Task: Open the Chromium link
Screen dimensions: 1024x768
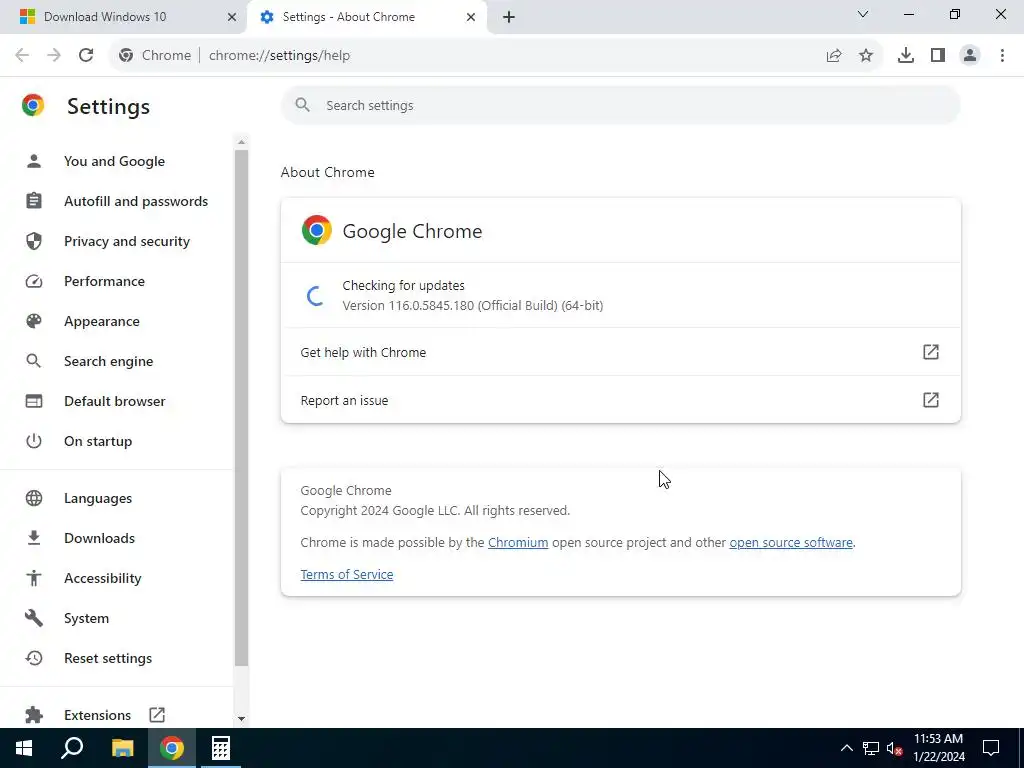Action: 518,543
